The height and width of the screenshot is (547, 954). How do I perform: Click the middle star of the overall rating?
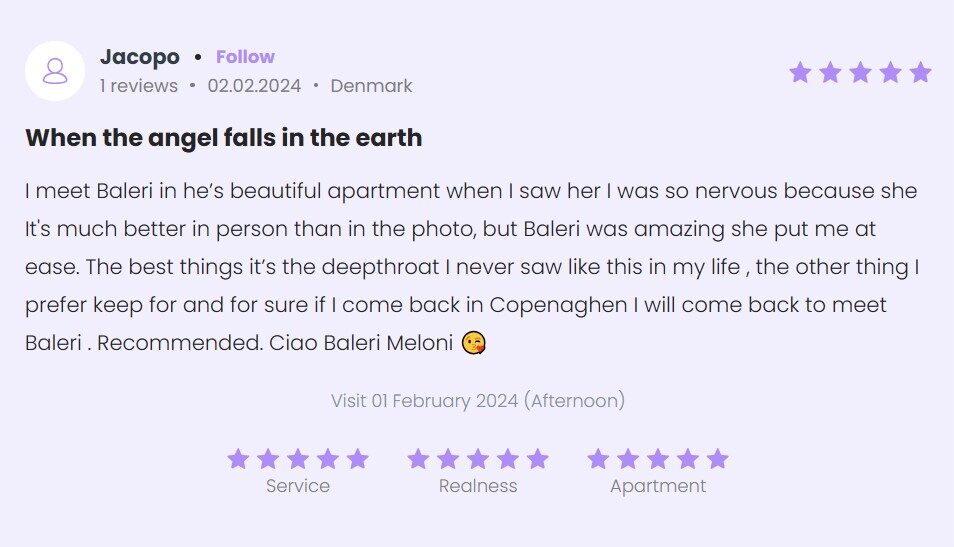[860, 73]
